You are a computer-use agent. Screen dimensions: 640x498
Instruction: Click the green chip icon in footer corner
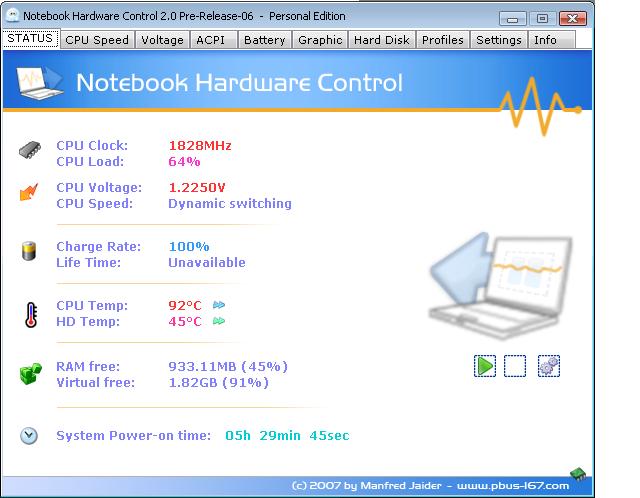pyautogui.click(x=578, y=474)
